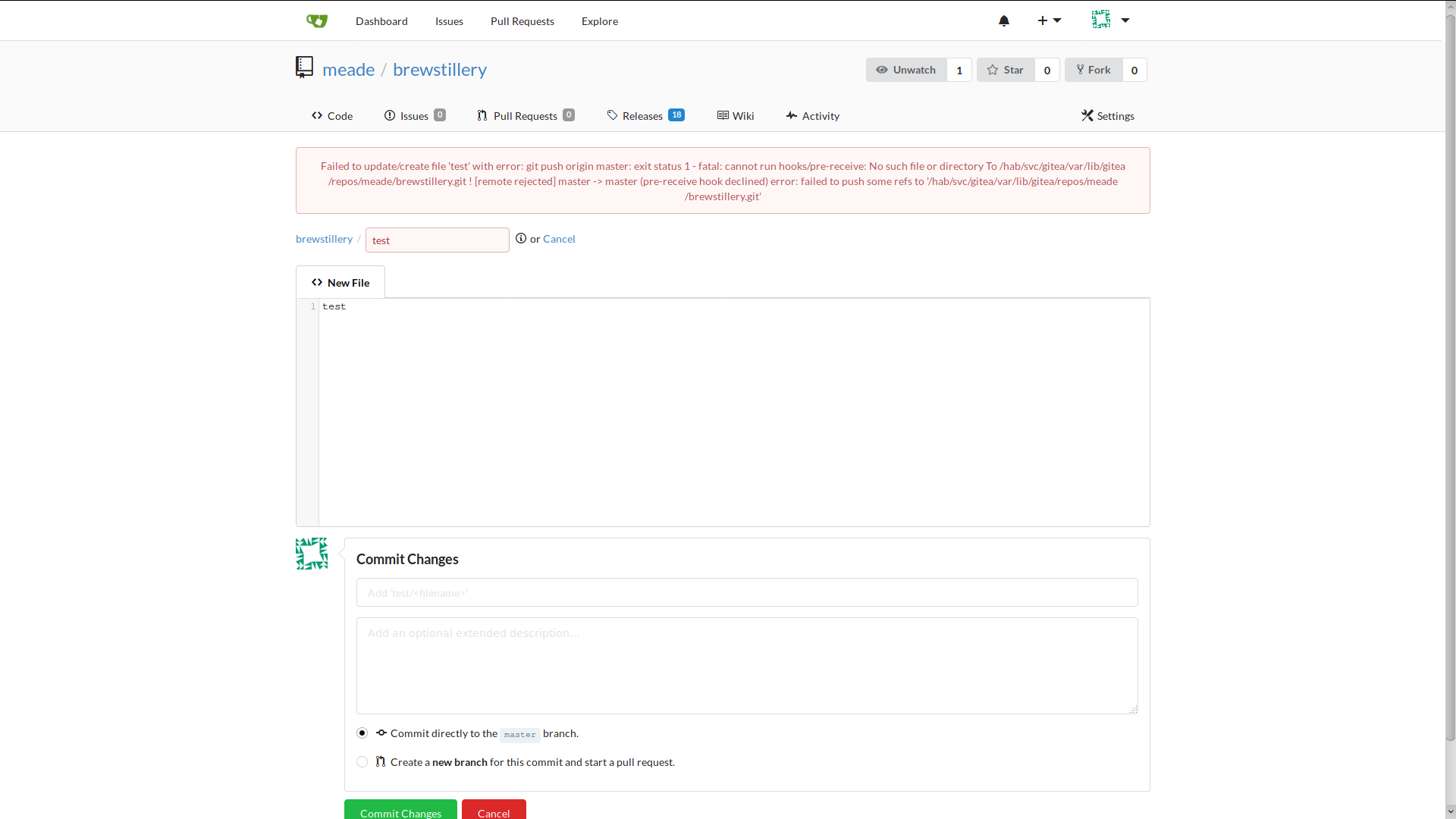Click the Cancel link next to the filename
The image size is (1456, 819).
(x=559, y=238)
